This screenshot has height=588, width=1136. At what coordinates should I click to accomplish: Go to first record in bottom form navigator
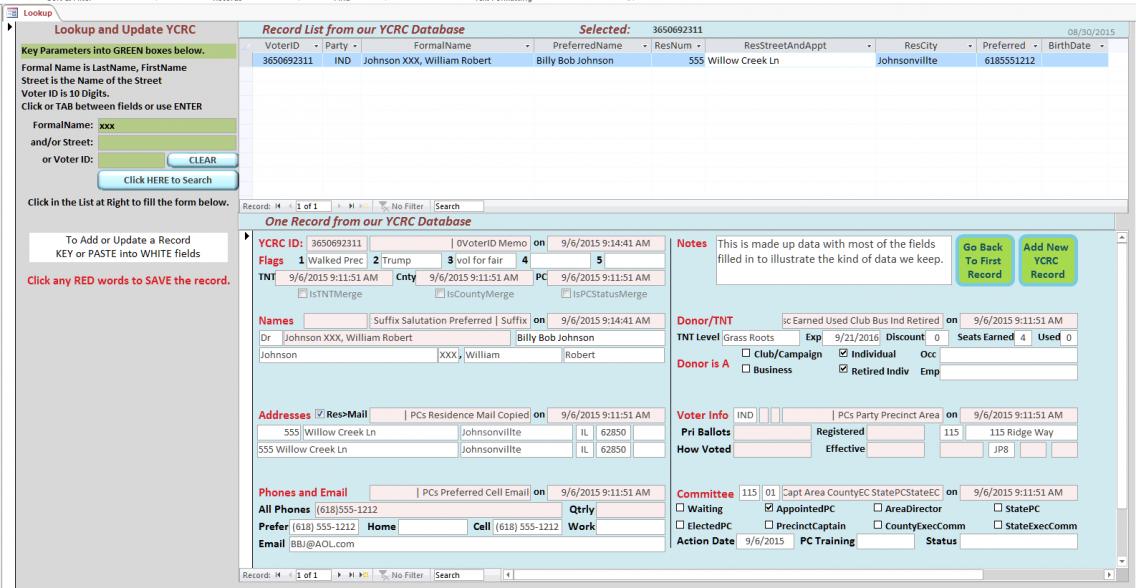tap(279, 575)
